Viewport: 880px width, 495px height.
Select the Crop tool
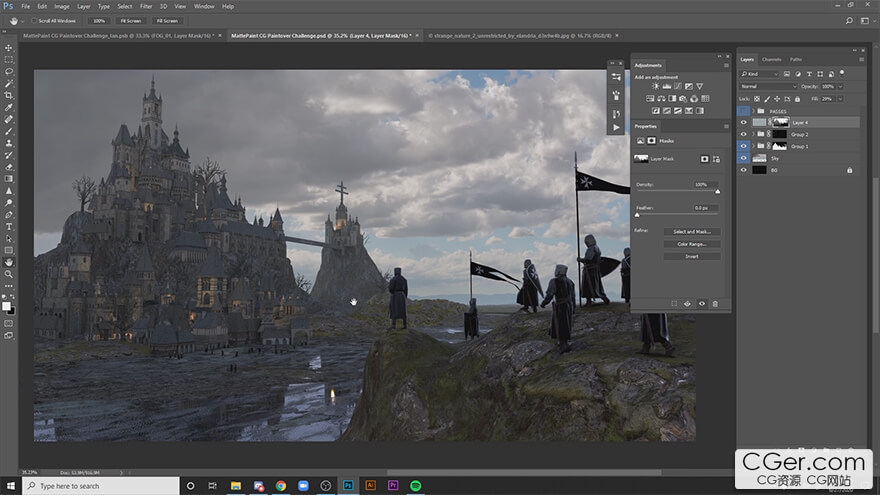8,95
